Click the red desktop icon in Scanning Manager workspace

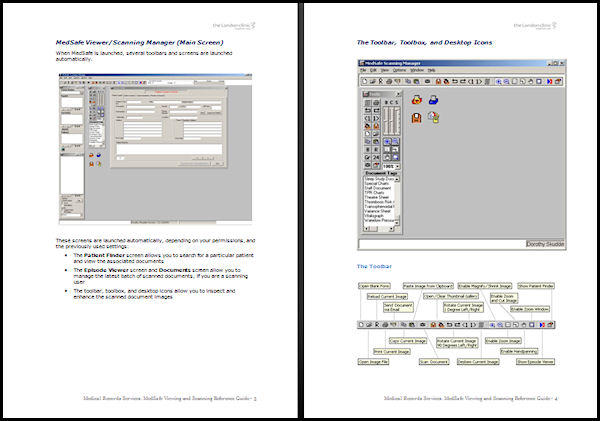[417, 100]
